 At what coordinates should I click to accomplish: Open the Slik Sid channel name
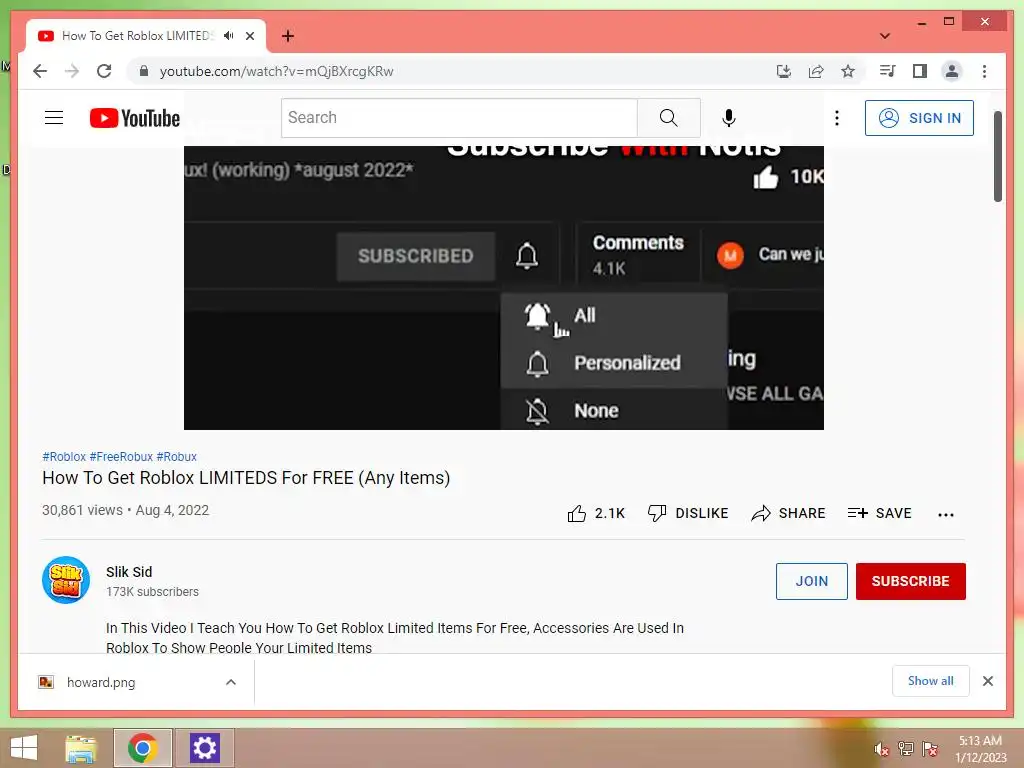(129, 572)
